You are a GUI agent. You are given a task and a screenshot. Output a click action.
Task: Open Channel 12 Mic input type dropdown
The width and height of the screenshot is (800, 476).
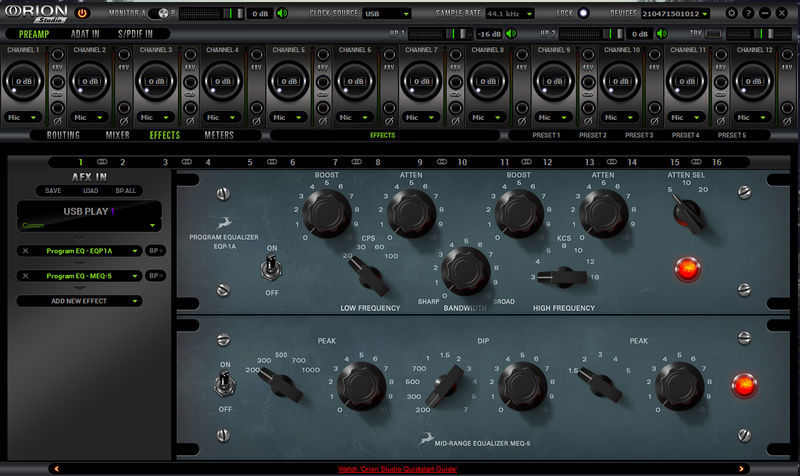pos(752,117)
